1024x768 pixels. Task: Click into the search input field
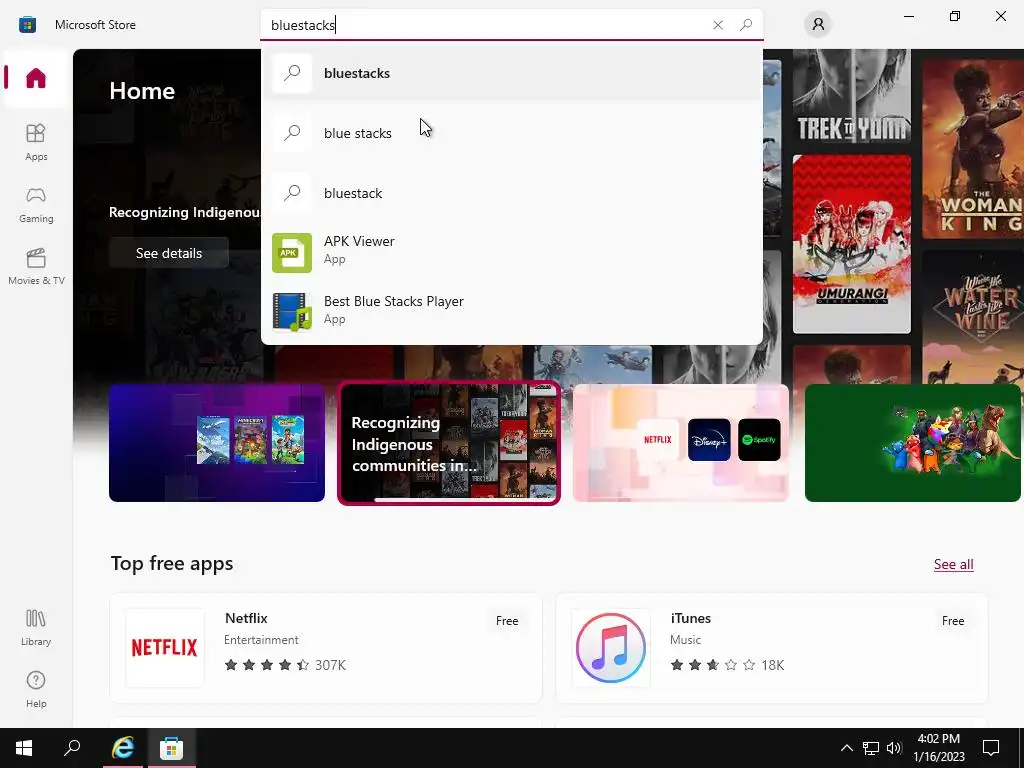[487, 25]
